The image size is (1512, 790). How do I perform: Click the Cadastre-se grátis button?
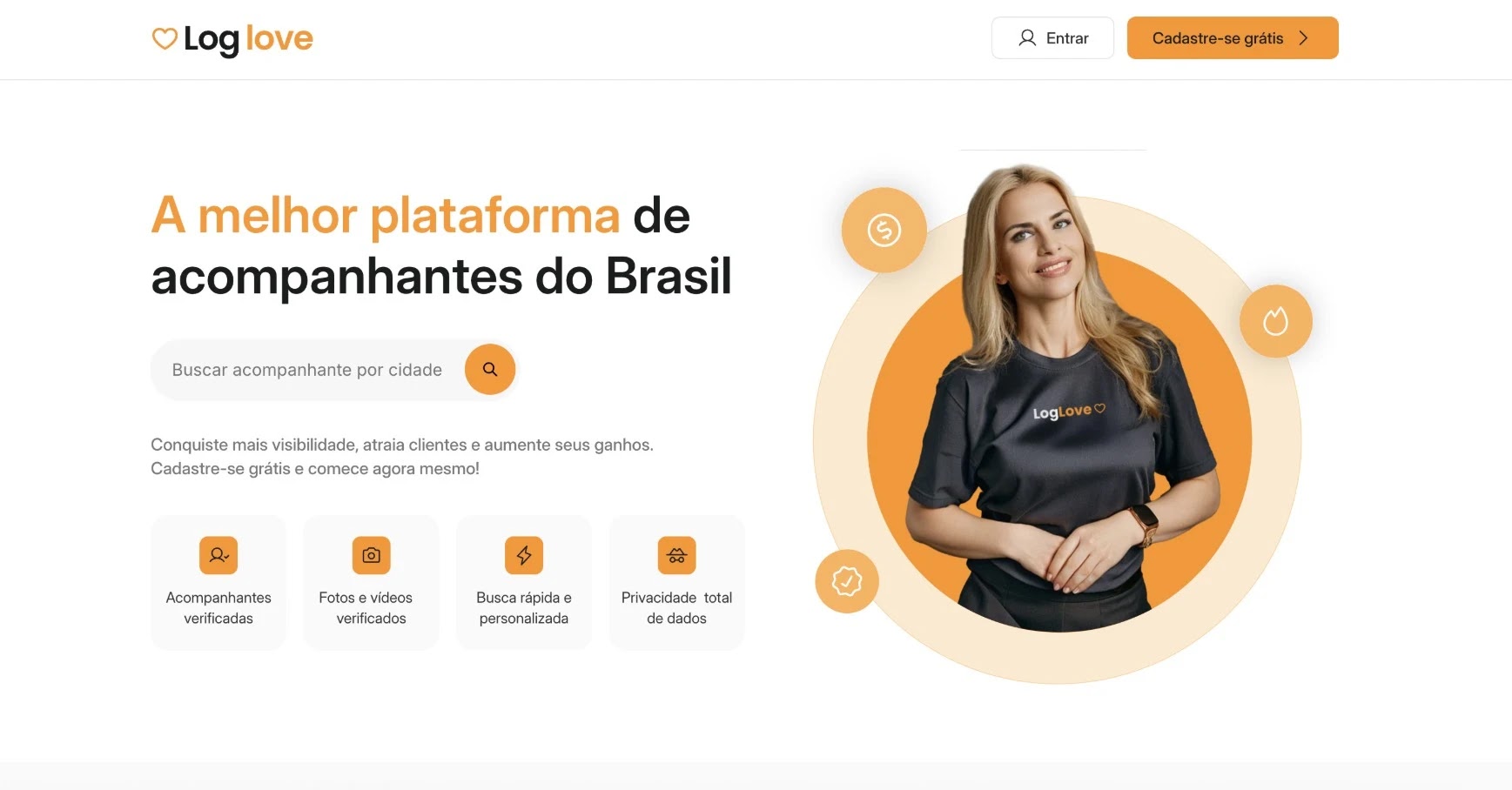(1233, 38)
